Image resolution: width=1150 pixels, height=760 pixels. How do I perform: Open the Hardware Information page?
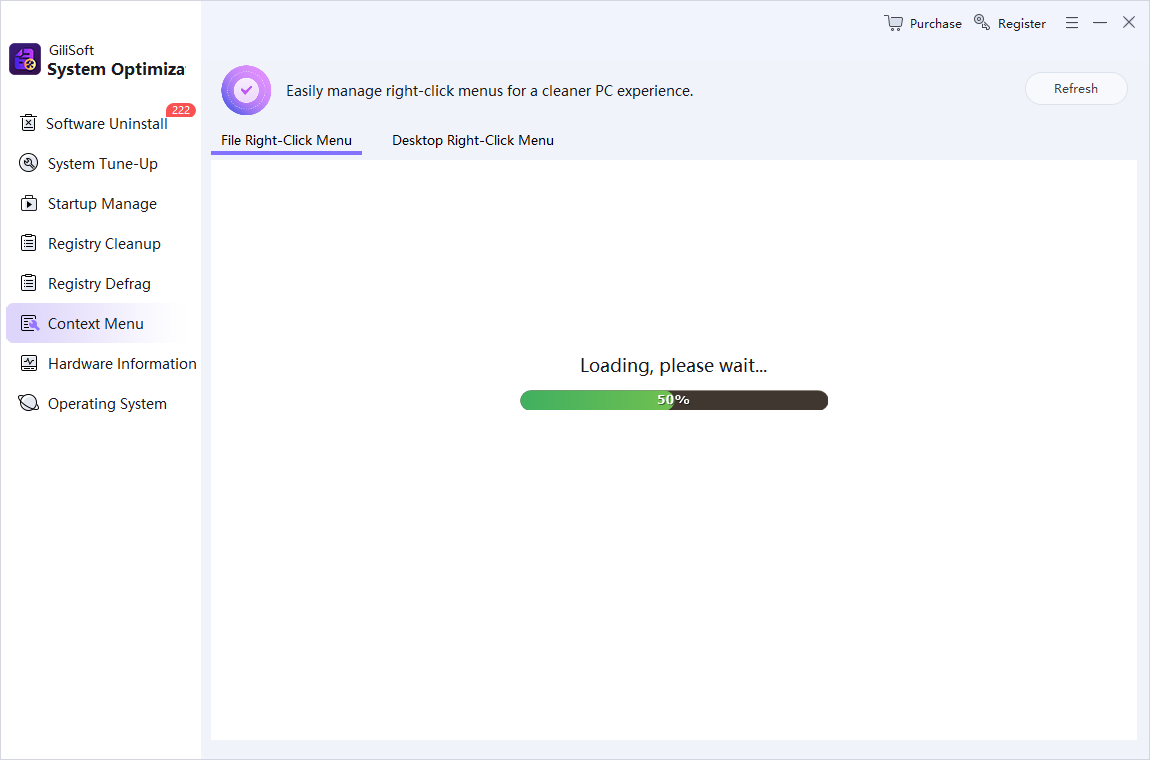[122, 363]
